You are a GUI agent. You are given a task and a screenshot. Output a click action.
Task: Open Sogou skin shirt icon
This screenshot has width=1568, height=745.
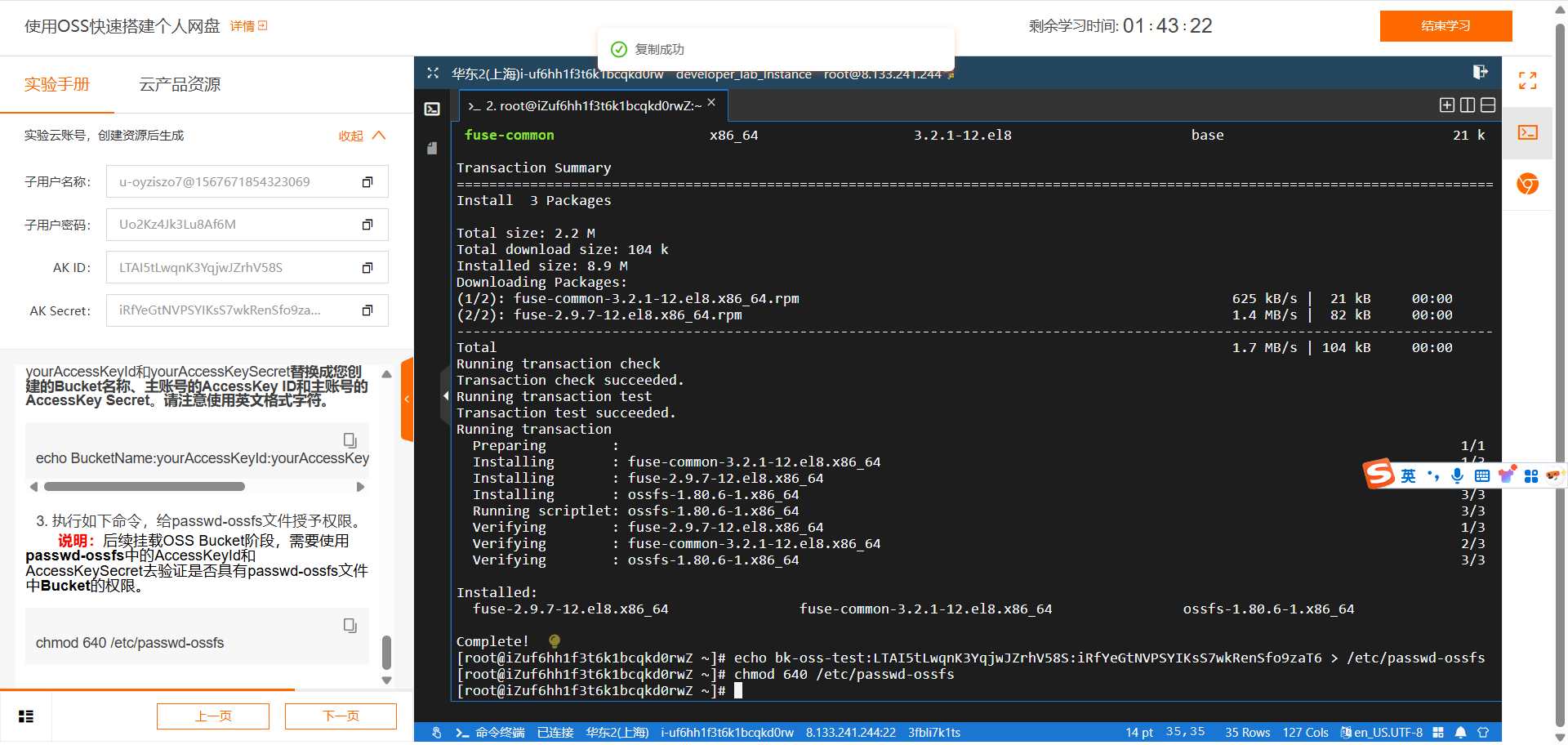[x=1507, y=475]
